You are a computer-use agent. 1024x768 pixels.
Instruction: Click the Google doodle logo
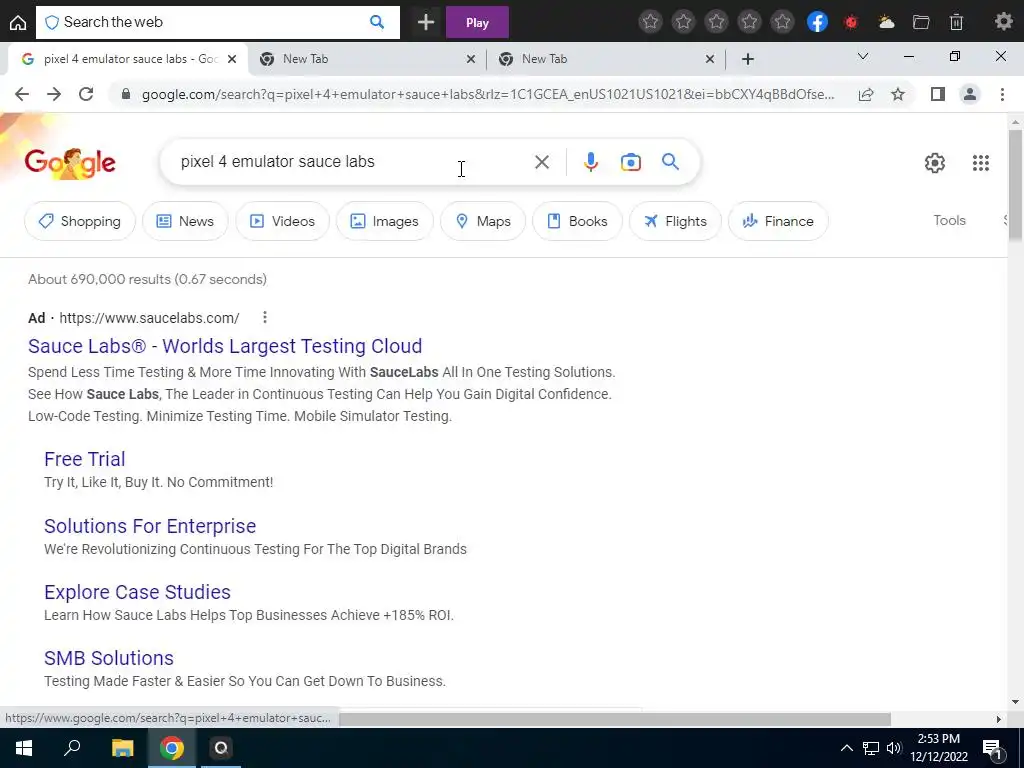pos(70,163)
